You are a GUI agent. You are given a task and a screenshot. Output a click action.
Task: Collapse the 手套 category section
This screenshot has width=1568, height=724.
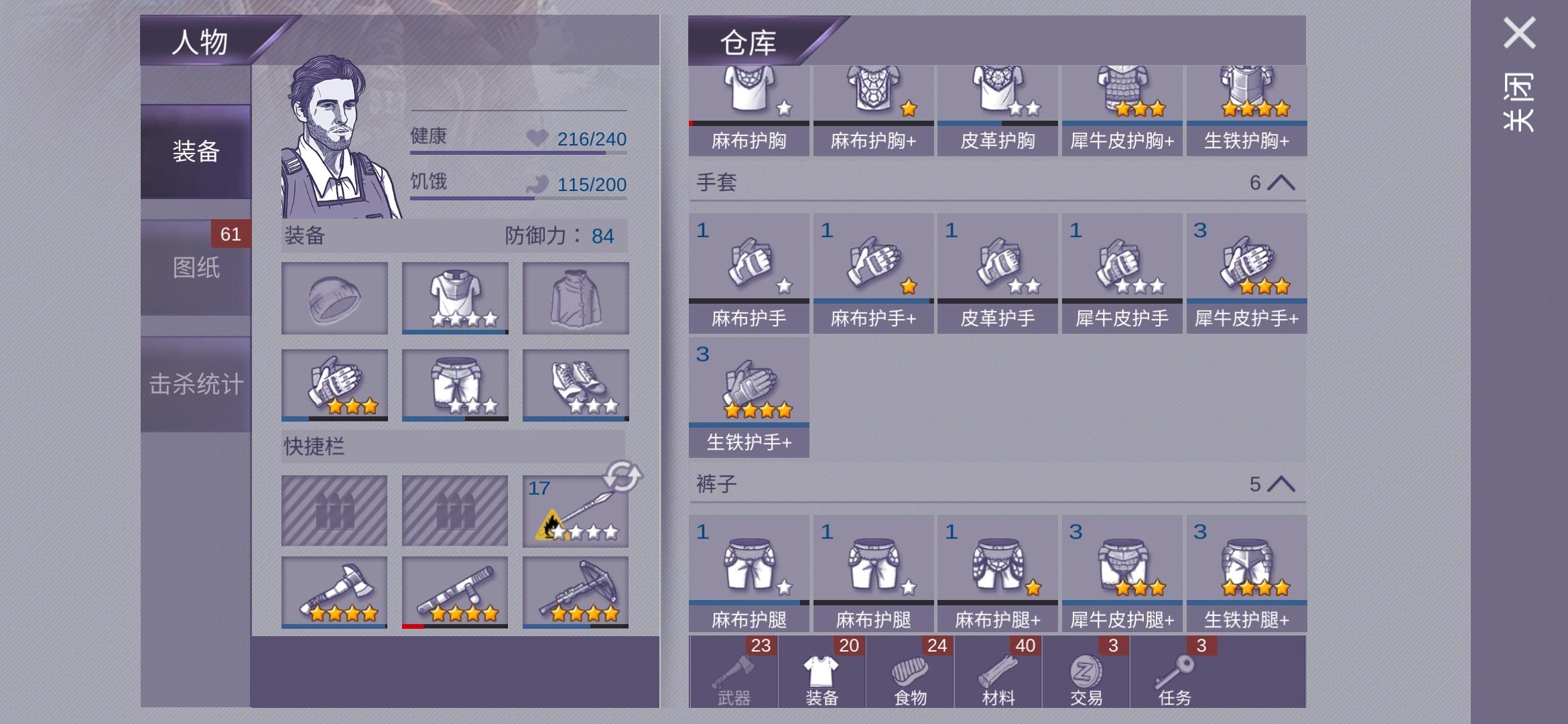tap(1281, 182)
